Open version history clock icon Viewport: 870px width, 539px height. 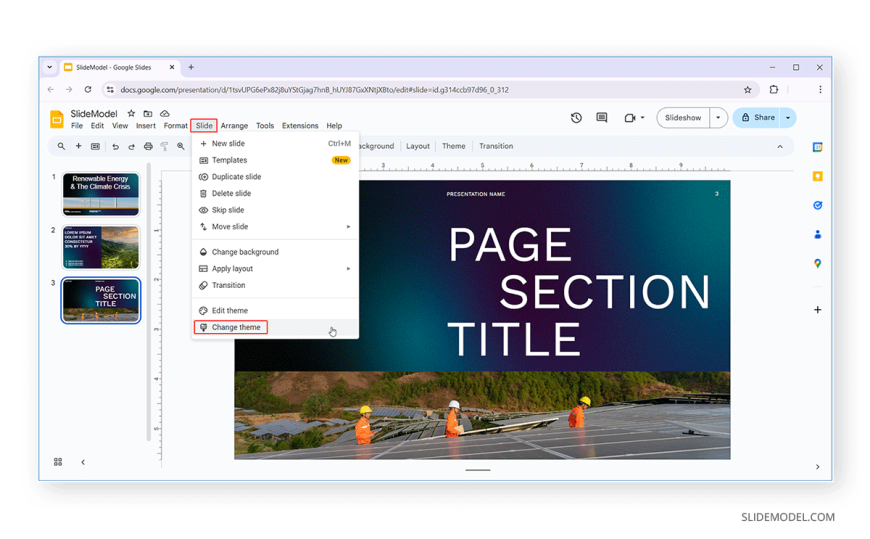coord(576,118)
